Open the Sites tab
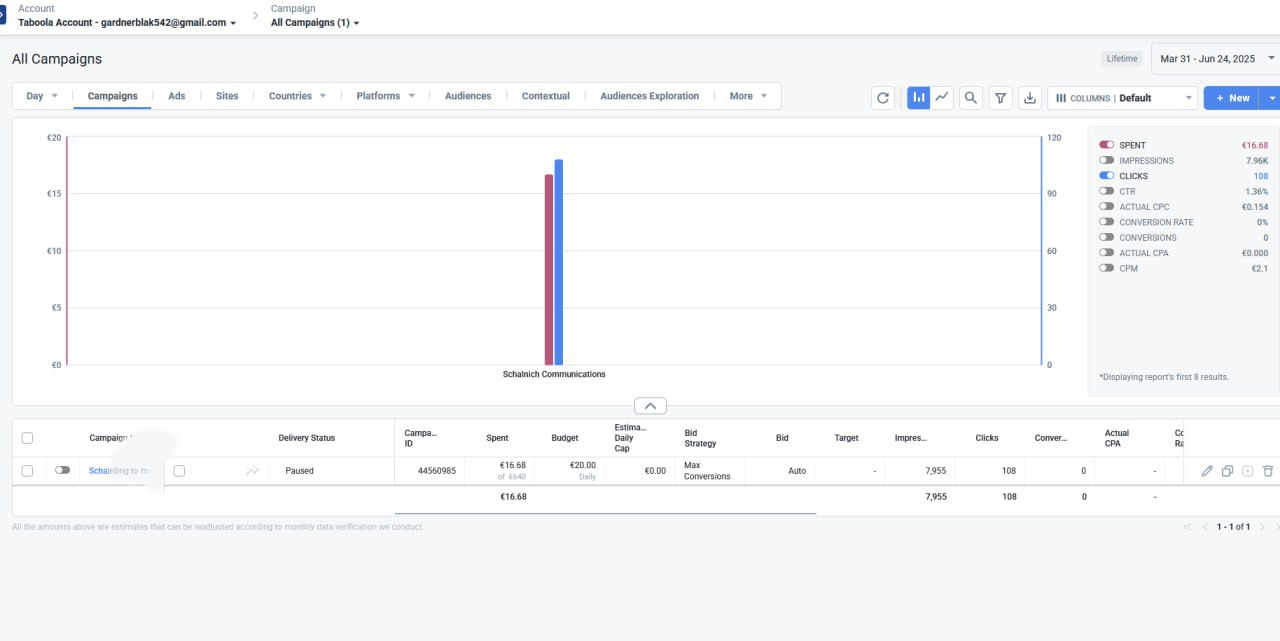Viewport: 1280px width, 641px height. click(226, 95)
